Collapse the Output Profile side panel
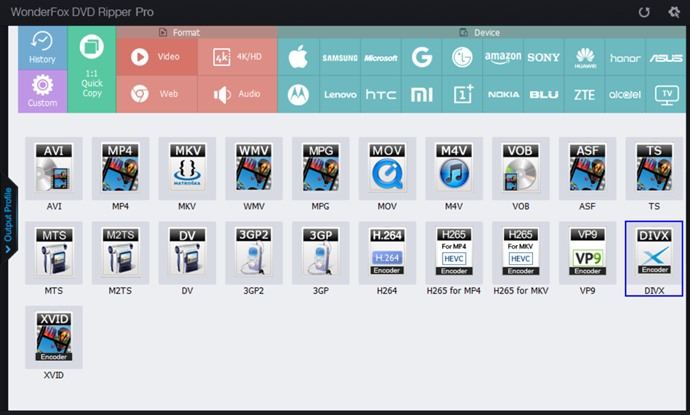Viewport: 690px width, 415px height. point(8,218)
